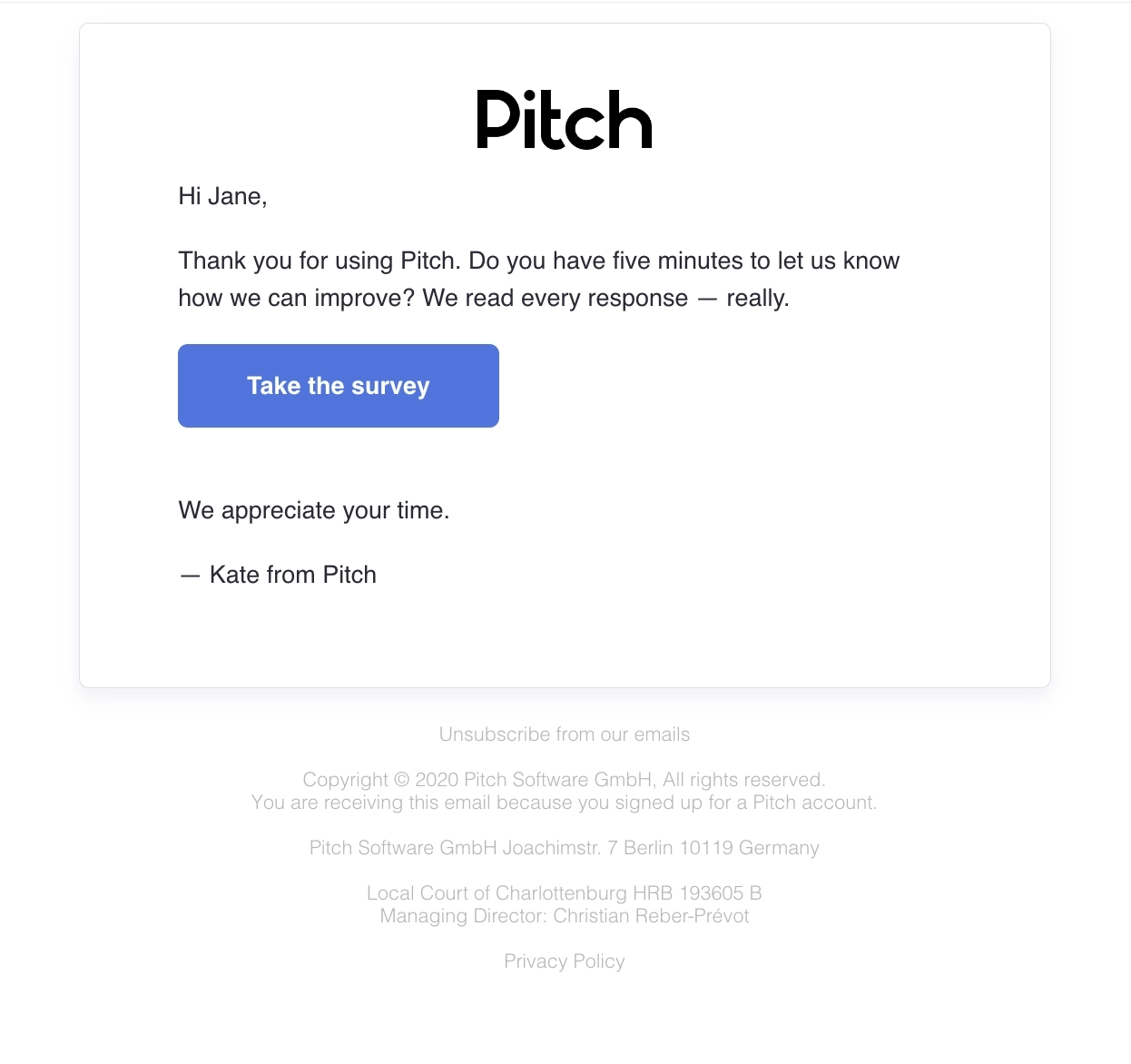Click the Managing Director Christian Reber-Prévot text
The image size is (1131, 1064).
tap(564, 916)
